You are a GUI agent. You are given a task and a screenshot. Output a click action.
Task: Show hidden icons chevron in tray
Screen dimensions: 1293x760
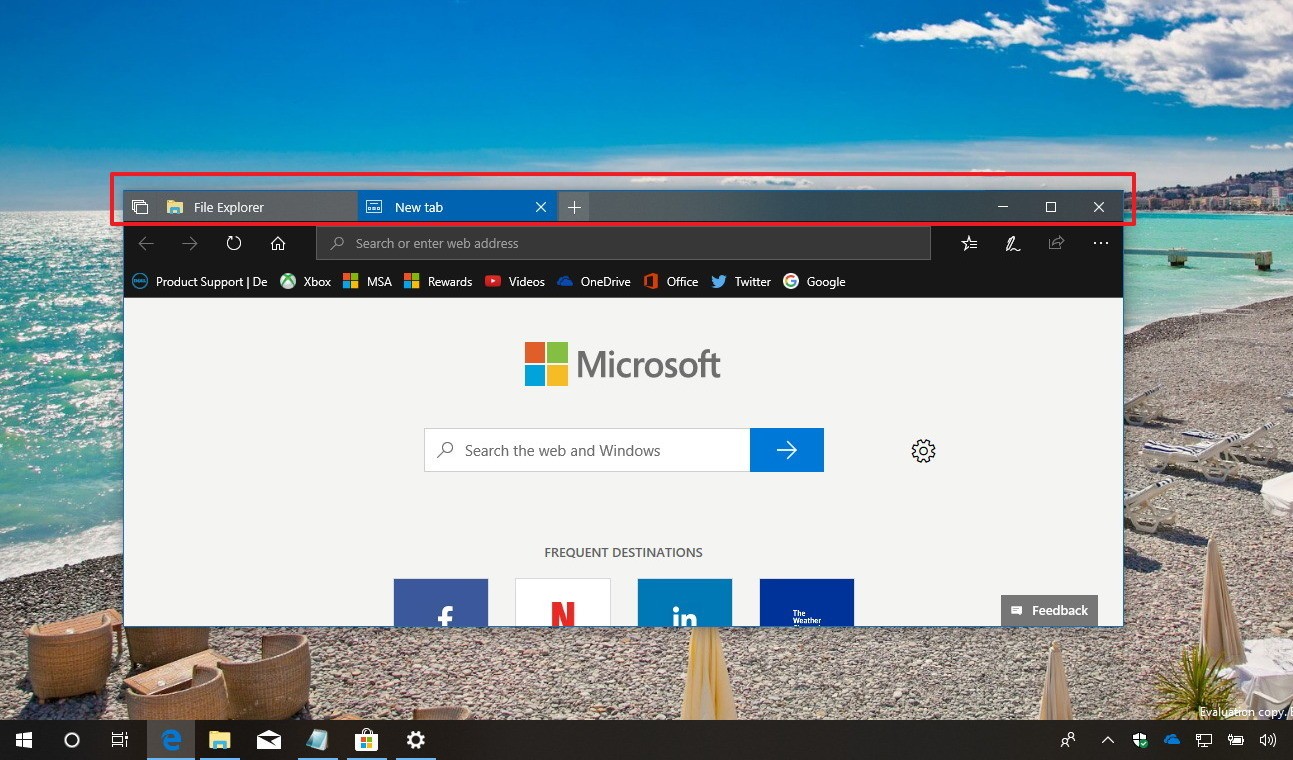(1107, 740)
